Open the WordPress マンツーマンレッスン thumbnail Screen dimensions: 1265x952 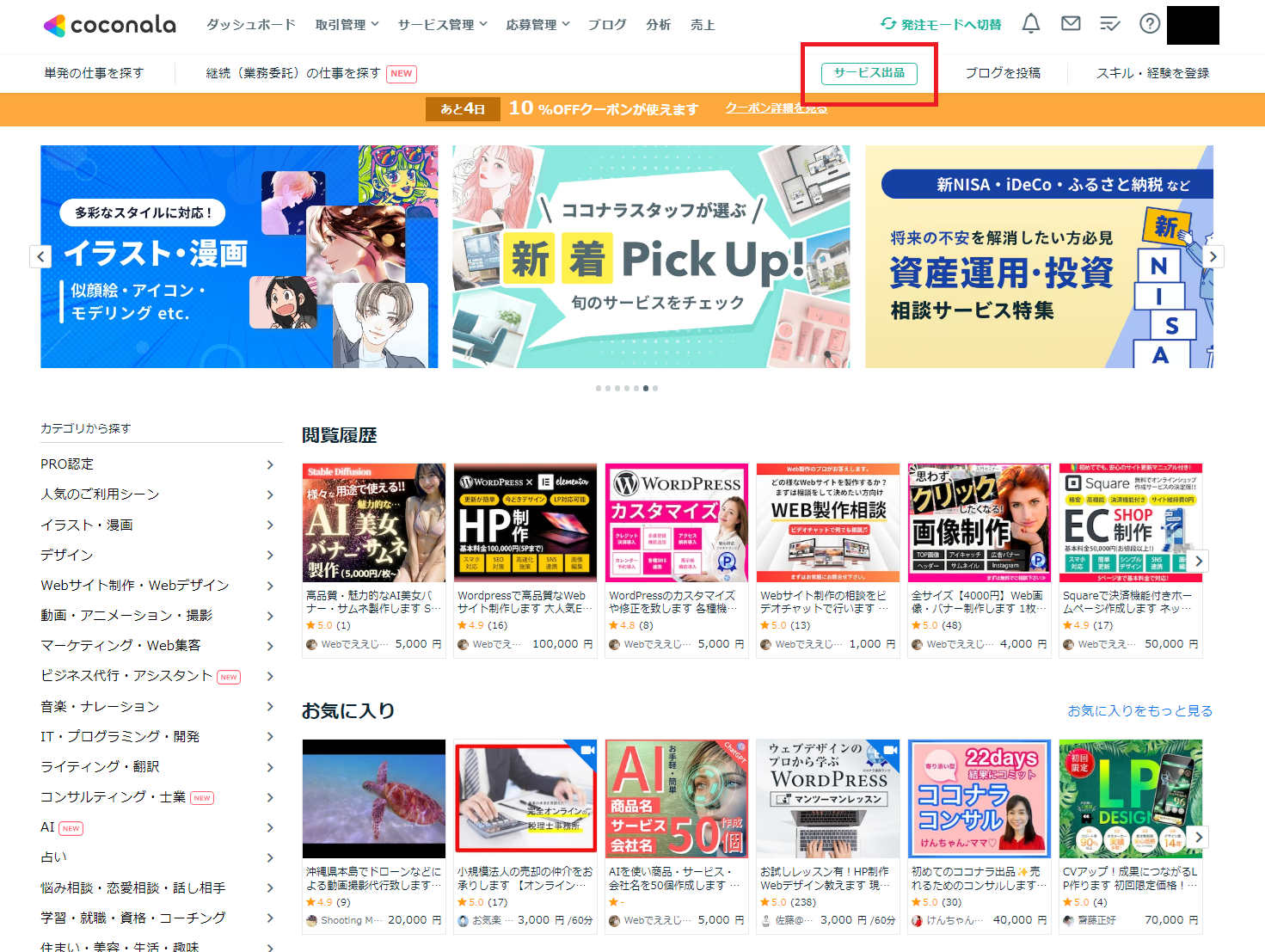coord(828,799)
